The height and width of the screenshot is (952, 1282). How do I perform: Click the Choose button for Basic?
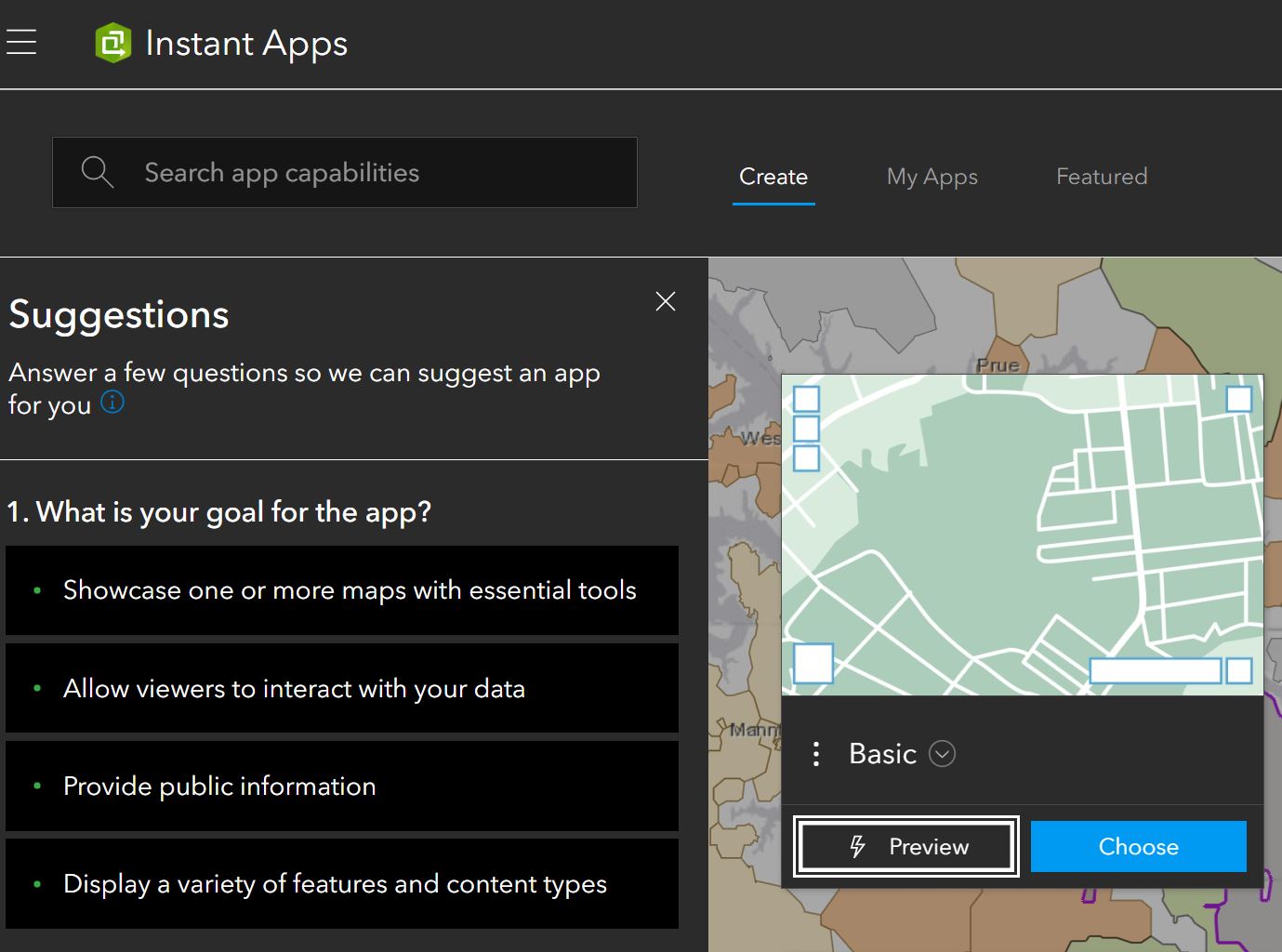pos(1138,846)
